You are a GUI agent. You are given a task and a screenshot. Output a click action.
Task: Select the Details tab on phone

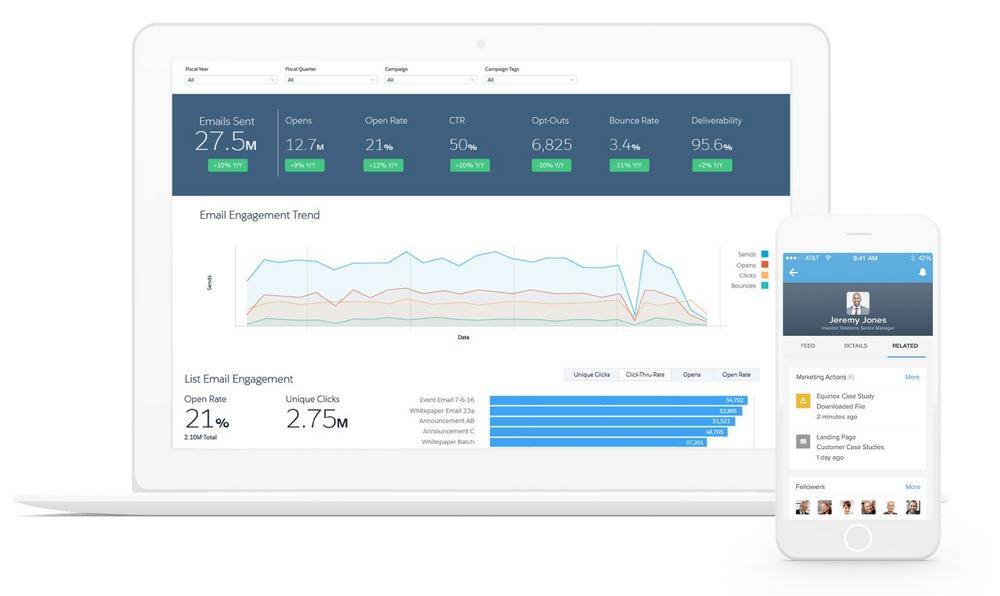point(856,346)
